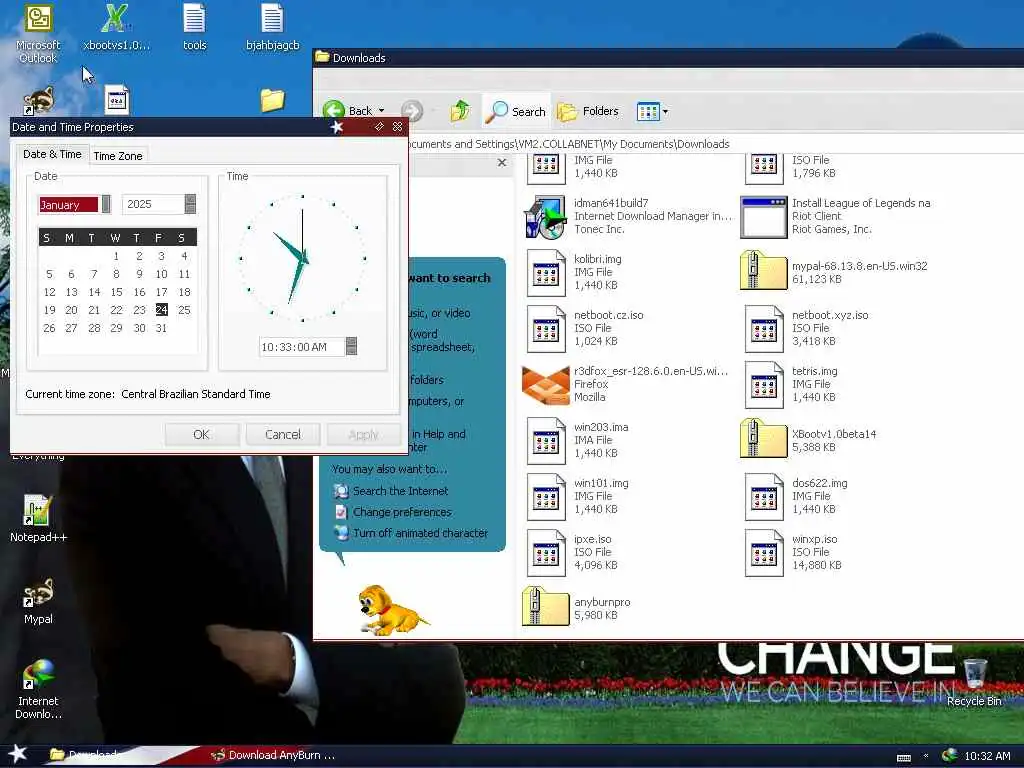Screen dimensions: 1024x768
Task: Switch to Download AnyBurn taskbar item
Action: click(273, 755)
